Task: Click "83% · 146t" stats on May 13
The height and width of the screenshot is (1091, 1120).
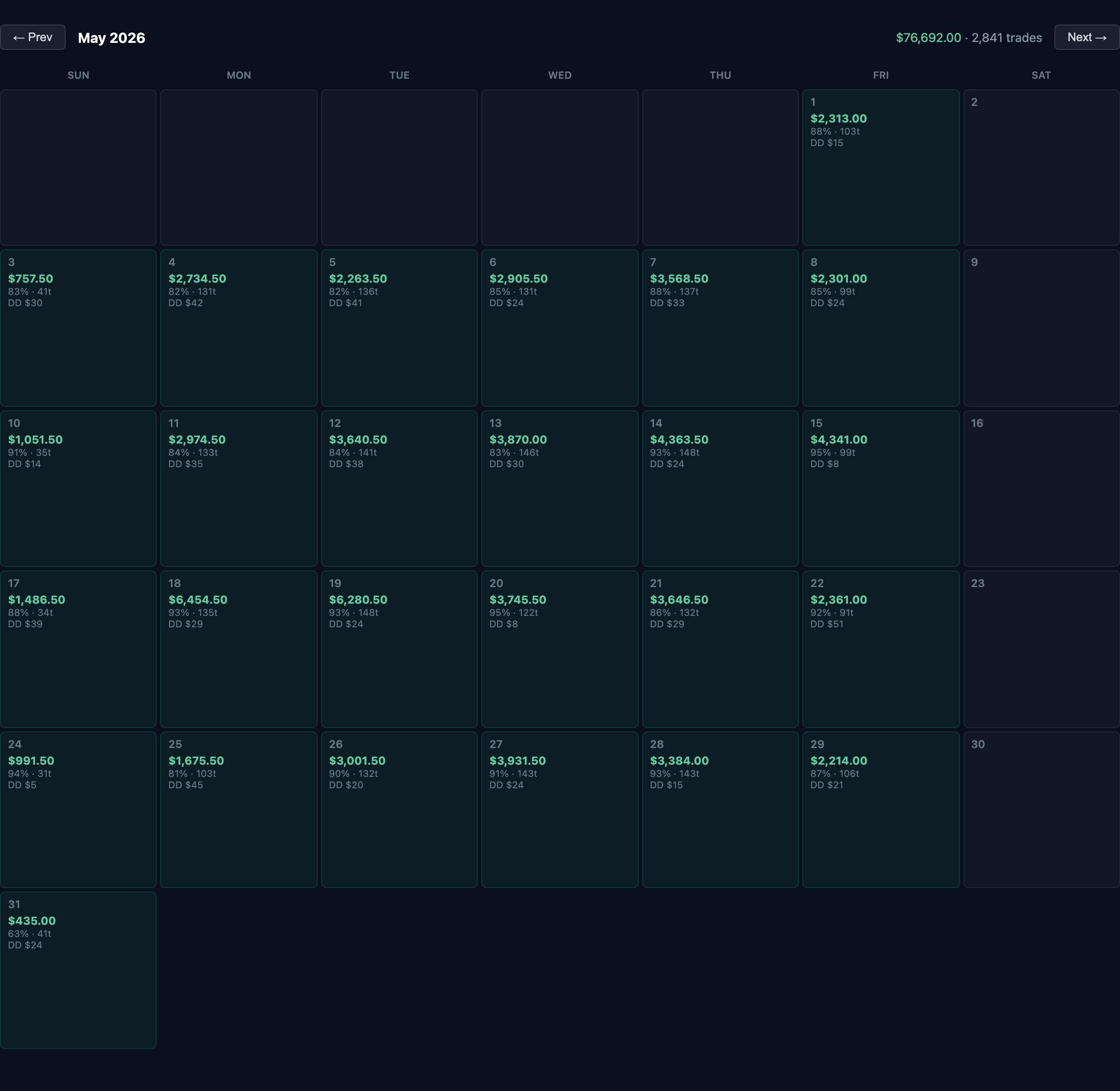Action: [514, 453]
